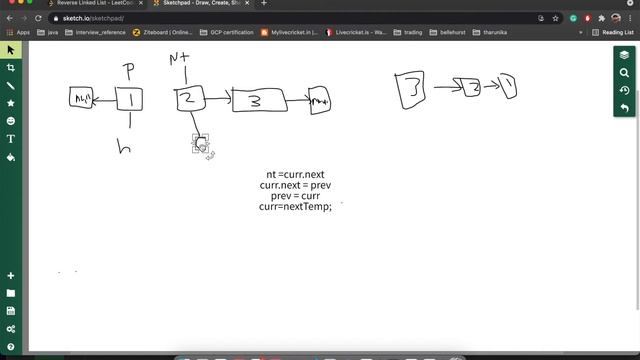Screen dimensions: 640x360
Task: Open the Livecricket.is bookmark
Action: point(356,32)
